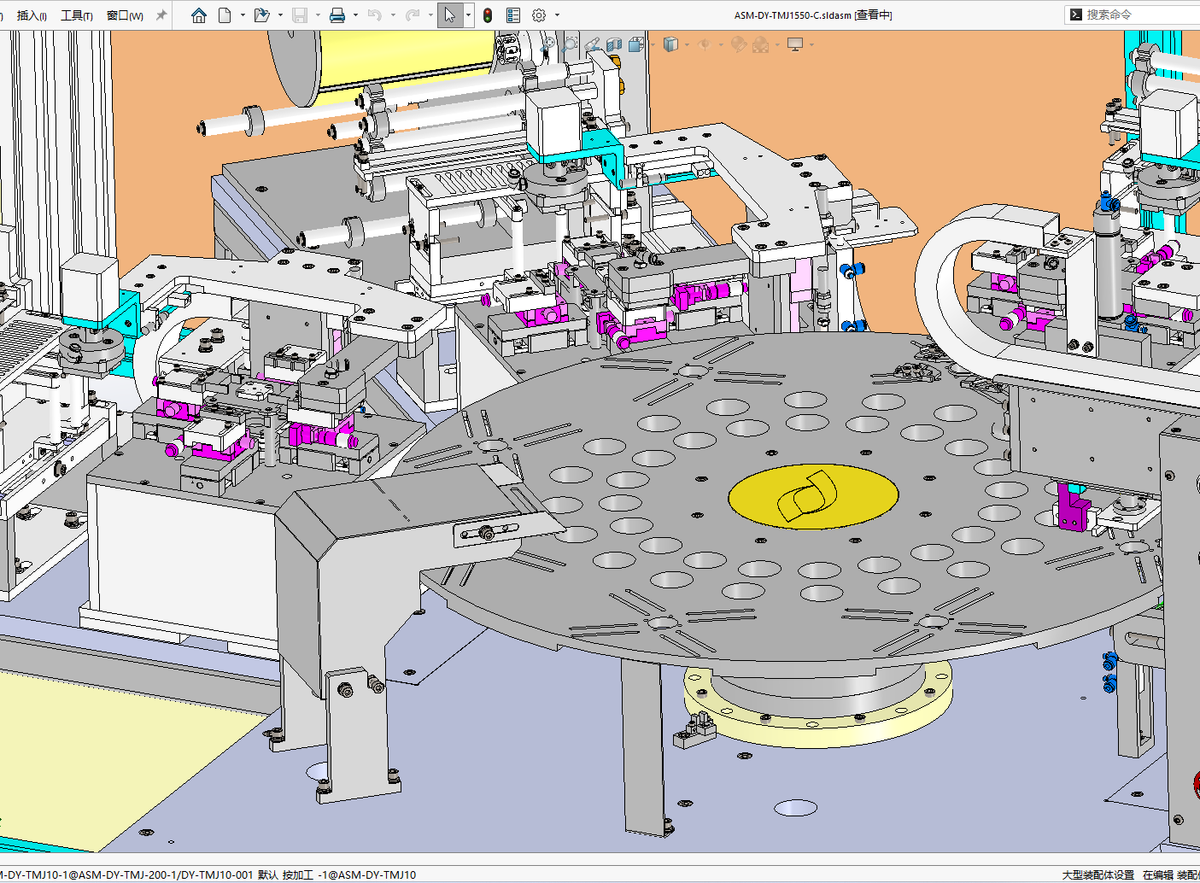Click the Apply Scene icon
The image size is (1200, 883).
click(760, 44)
